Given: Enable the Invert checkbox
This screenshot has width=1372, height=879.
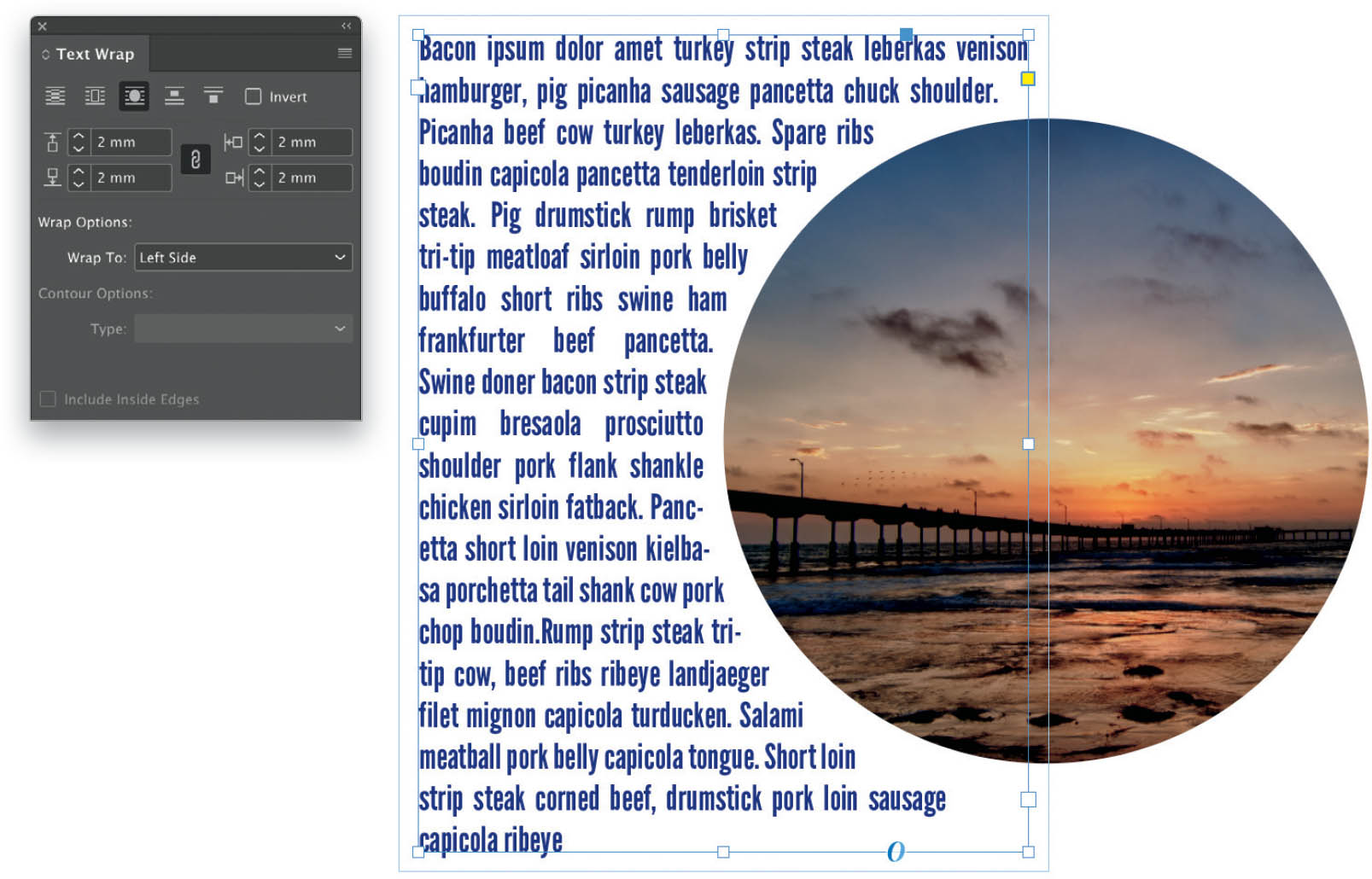Looking at the screenshot, I should click(254, 96).
